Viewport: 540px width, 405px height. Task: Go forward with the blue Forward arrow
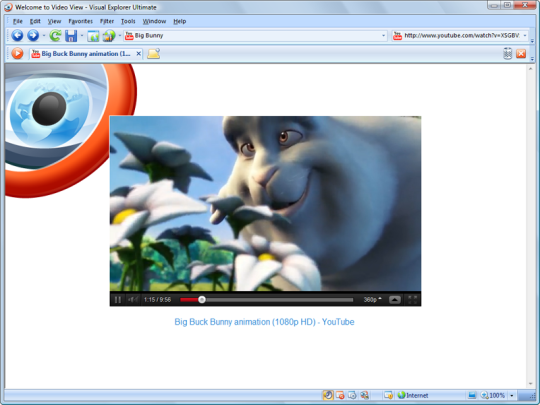[x=33, y=35]
